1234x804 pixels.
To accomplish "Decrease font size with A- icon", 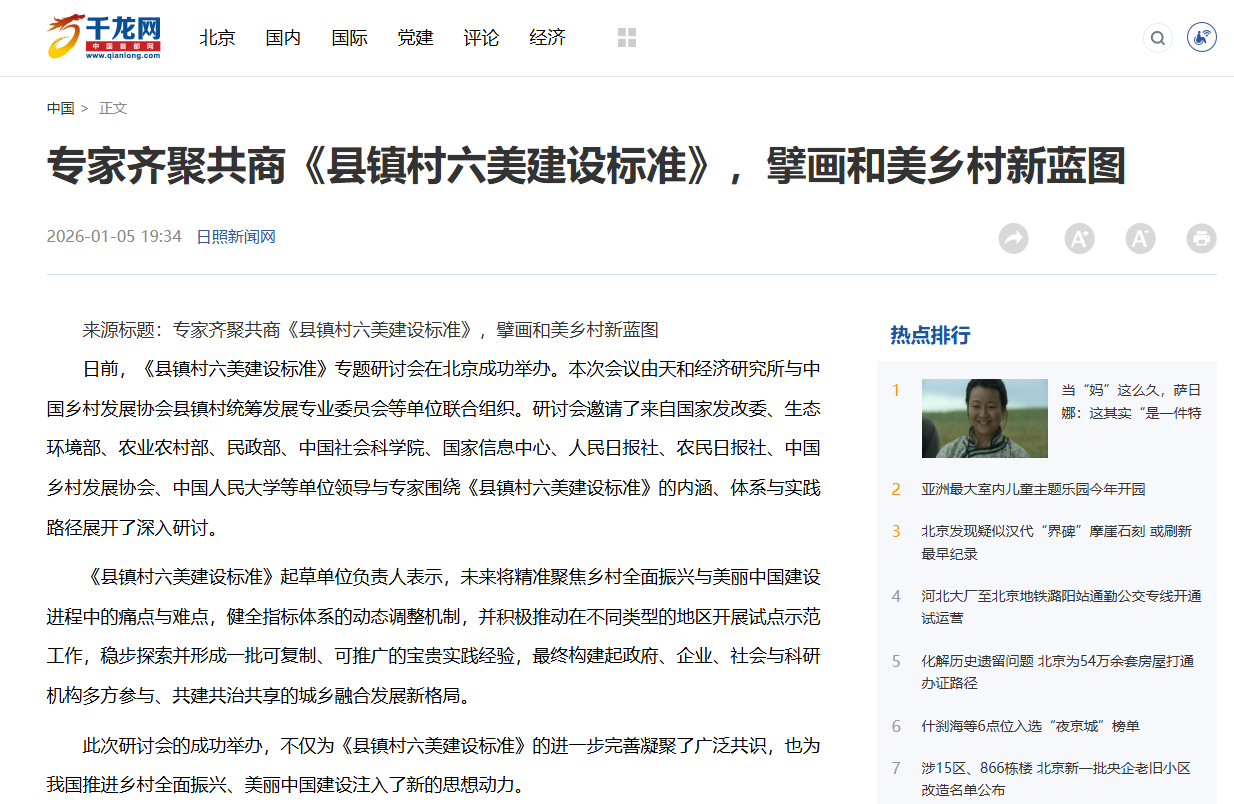I will [x=1140, y=238].
